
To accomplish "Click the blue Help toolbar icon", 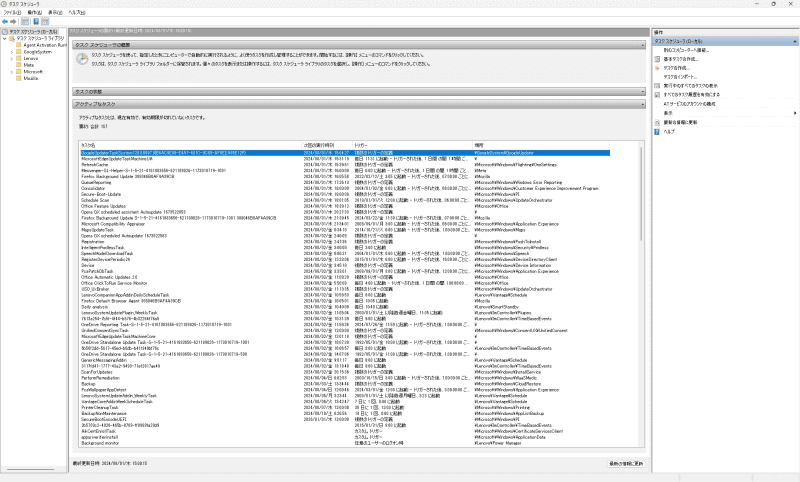I will pos(36,21).
